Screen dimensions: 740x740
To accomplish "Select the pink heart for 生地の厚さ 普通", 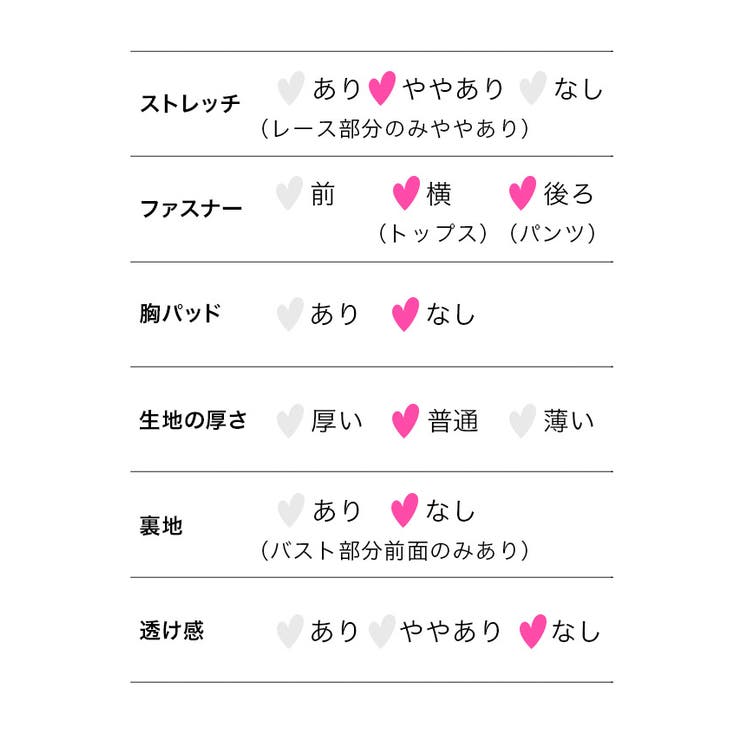I will [405, 421].
